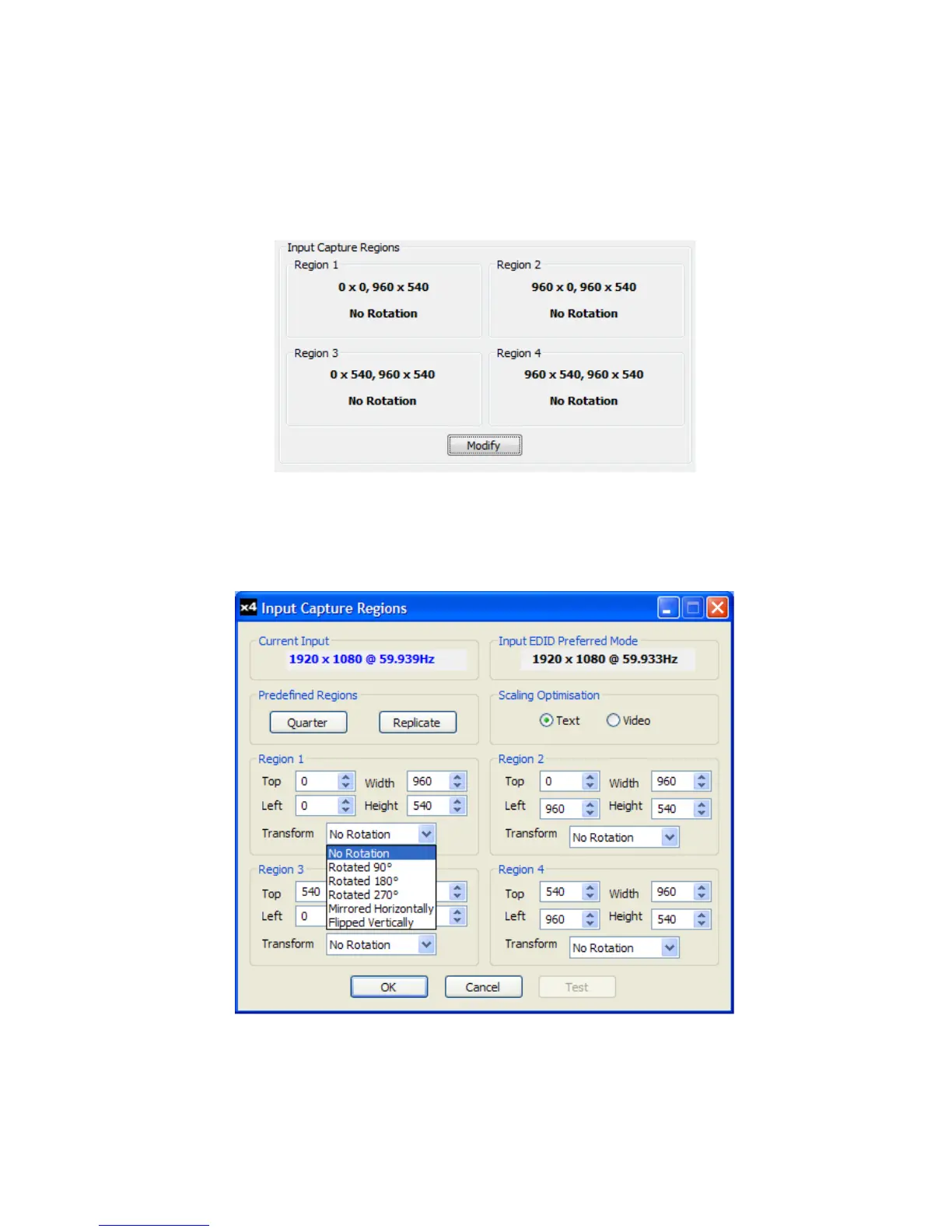The height and width of the screenshot is (1232, 952).
Task: Adjust the Region 2 Width spinner arrows
Action: (702, 781)
